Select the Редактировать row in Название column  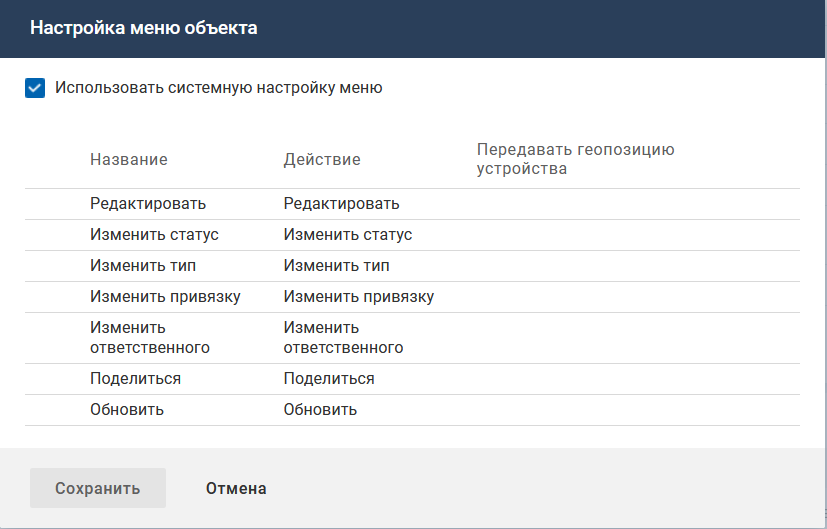pos(148,204)
